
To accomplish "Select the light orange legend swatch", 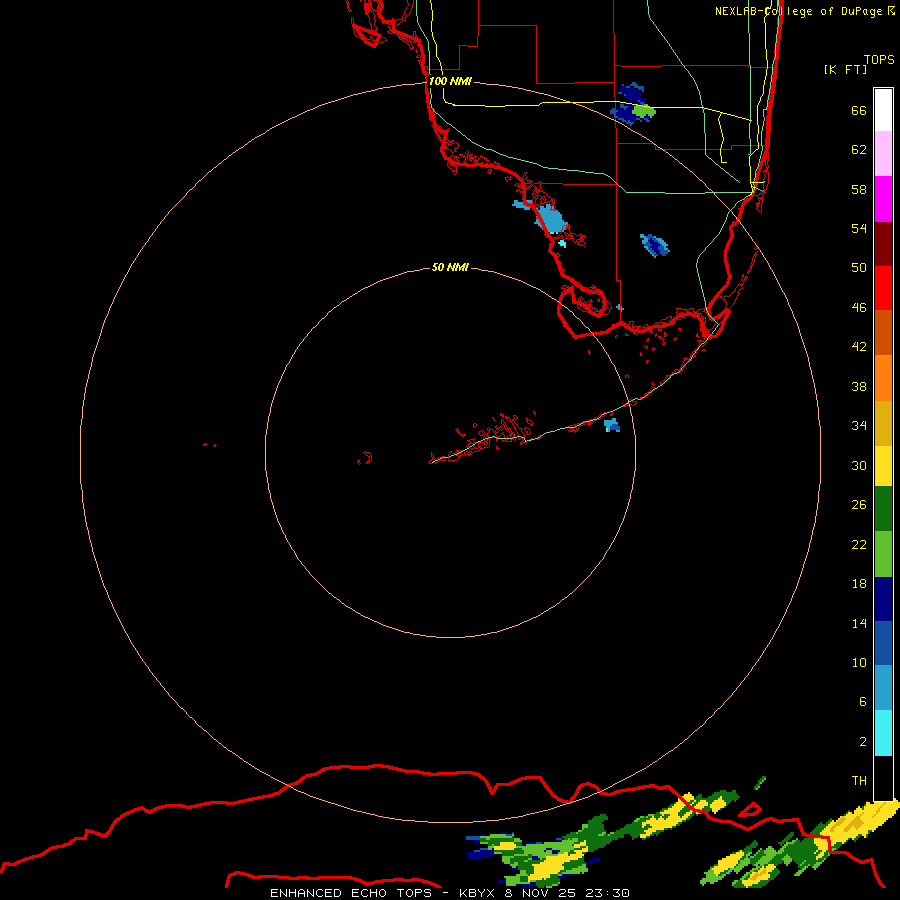I will tap(883, 378).
